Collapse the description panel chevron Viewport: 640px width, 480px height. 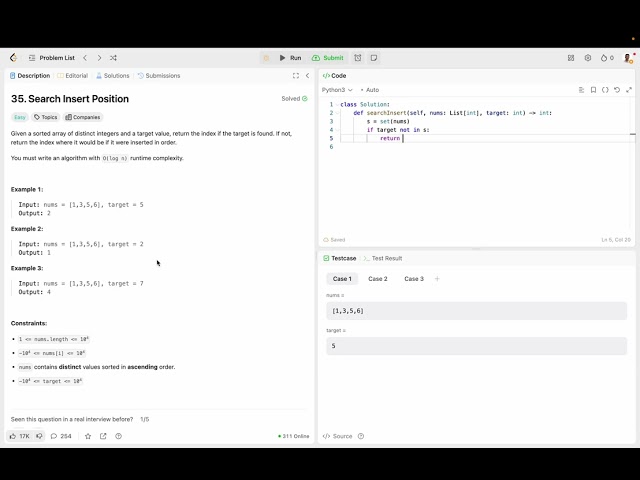[x=307, y=76]
